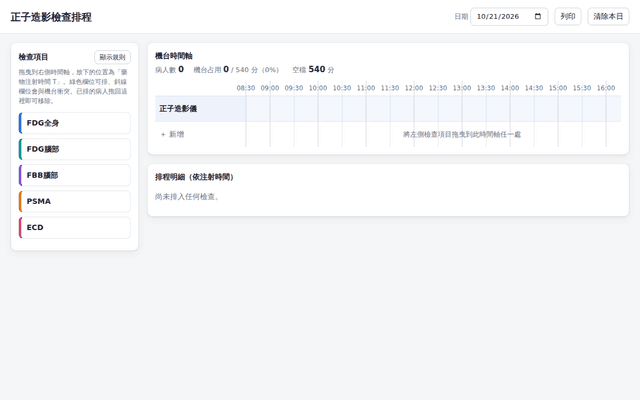
Task: Click the 機台時間軸 machine timeline heading
Action: tap(174, 56)
